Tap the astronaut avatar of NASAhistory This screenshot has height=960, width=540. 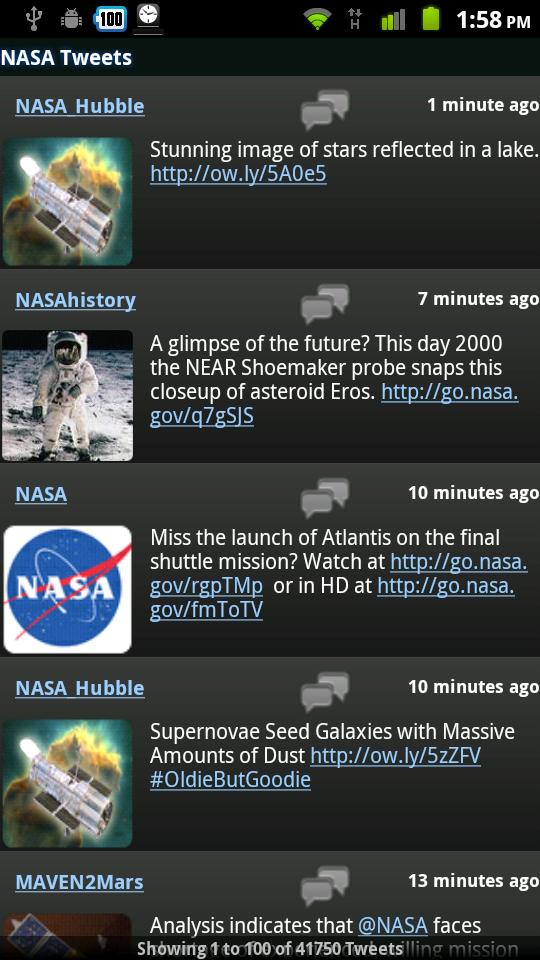[67, 395]
